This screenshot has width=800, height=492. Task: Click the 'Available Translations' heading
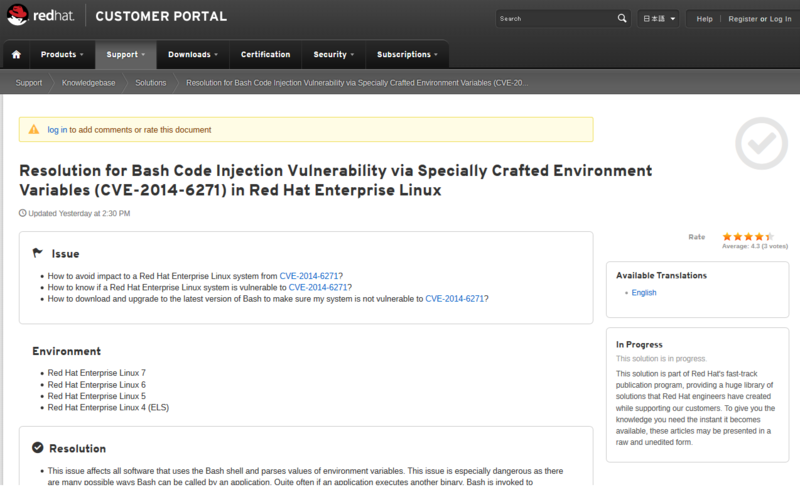click(x=661, y=276)
